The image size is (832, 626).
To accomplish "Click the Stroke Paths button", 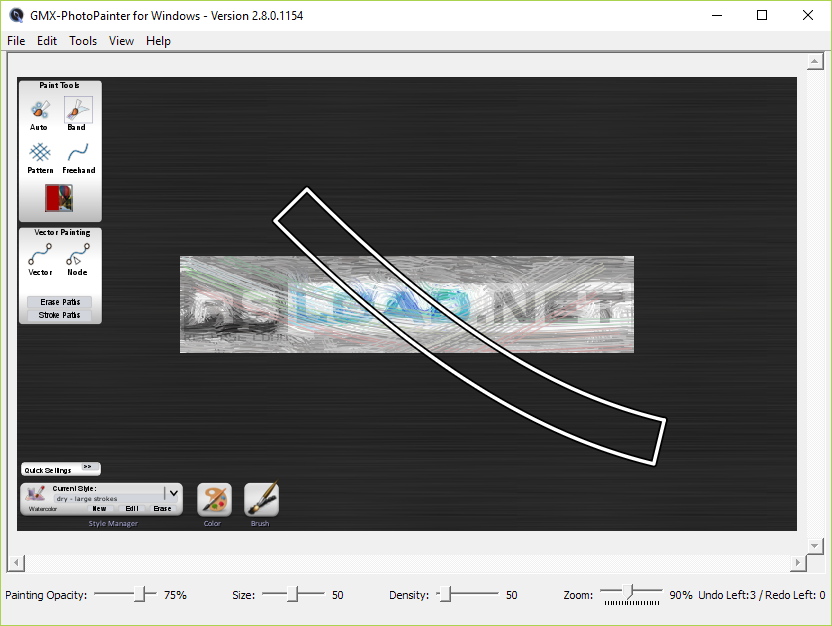I will click(59, 317).
